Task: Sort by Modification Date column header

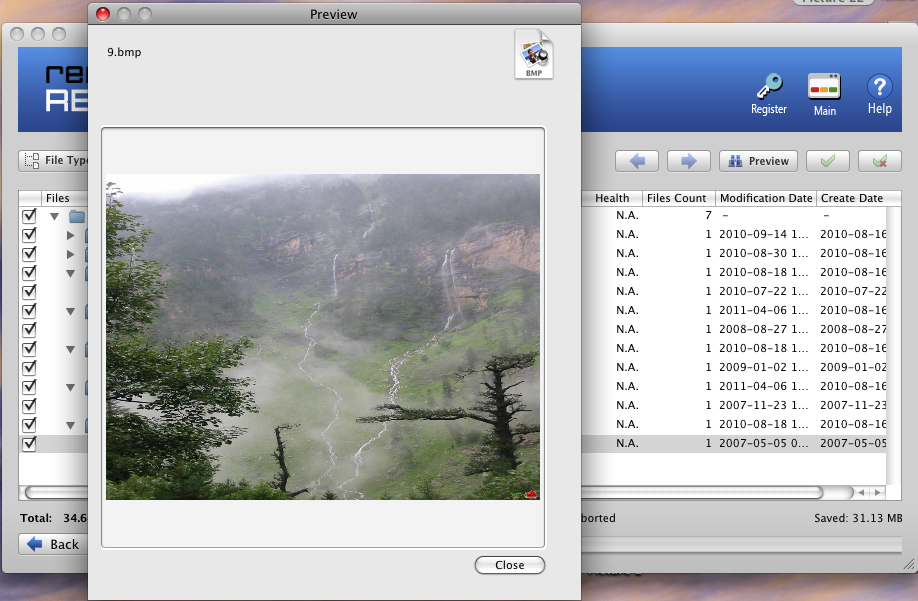Action: [766, 198]
